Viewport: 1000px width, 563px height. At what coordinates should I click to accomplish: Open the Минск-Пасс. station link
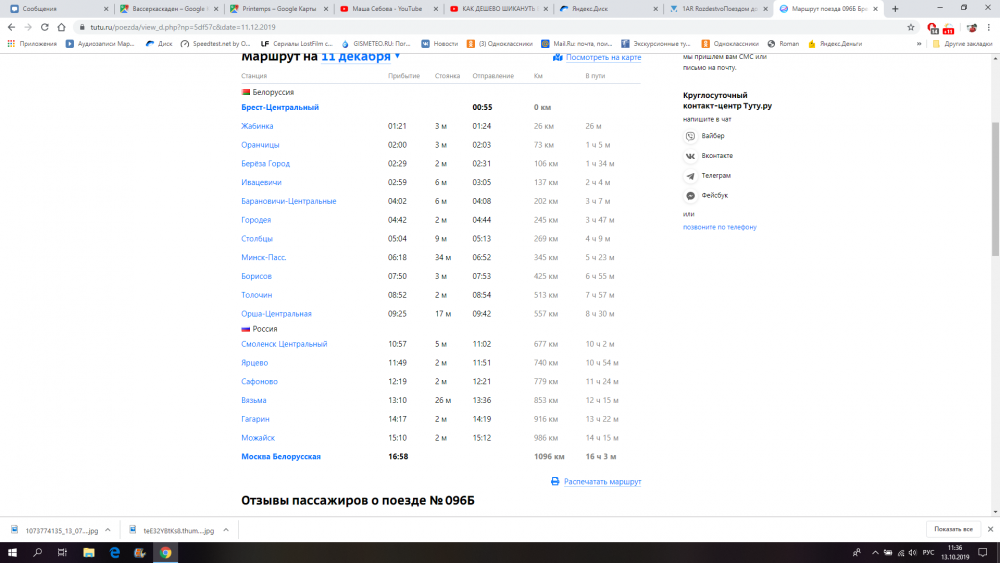pyautogui.click(x=264, y=257)
